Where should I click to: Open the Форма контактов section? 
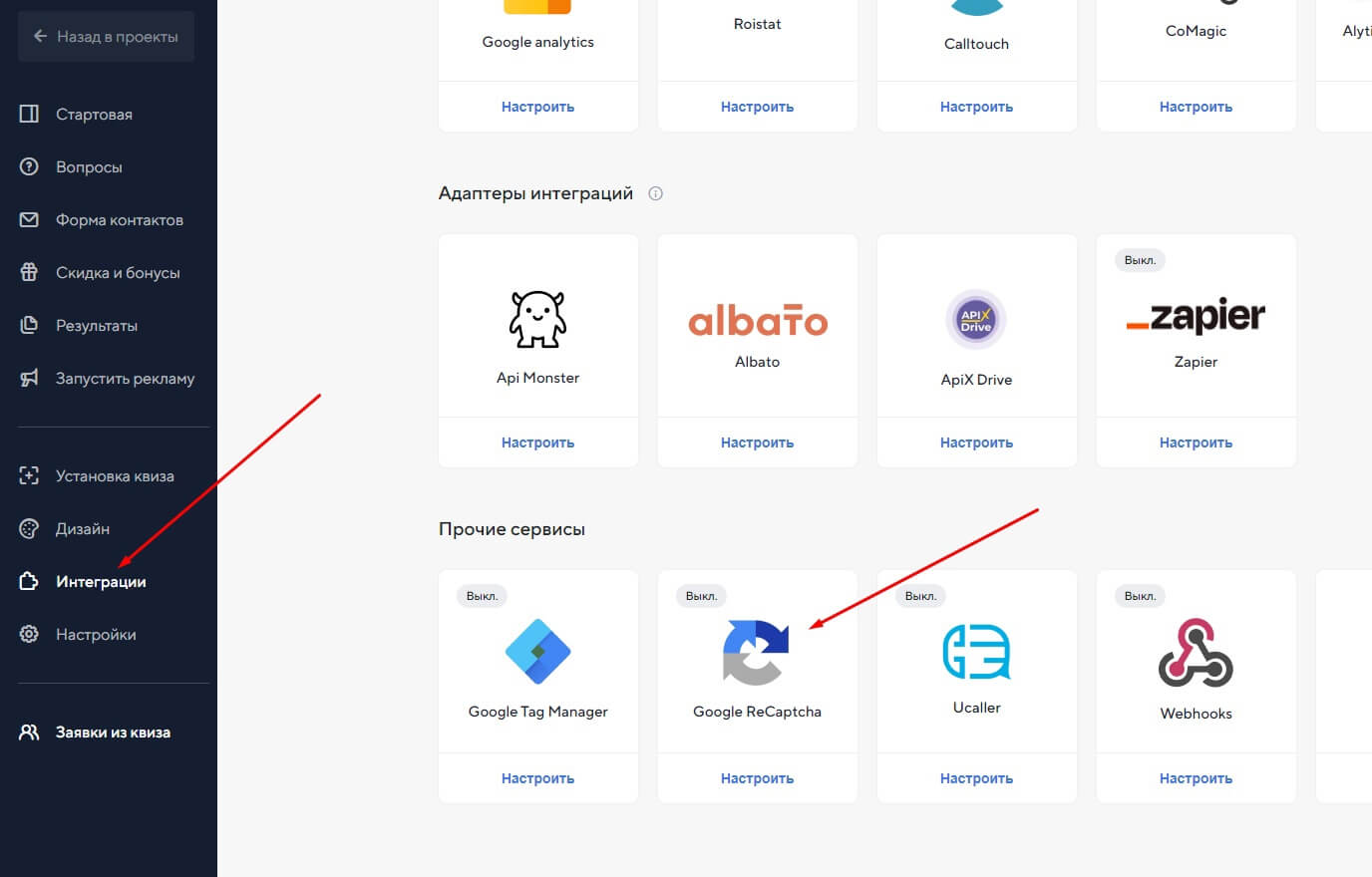(120, 219)
